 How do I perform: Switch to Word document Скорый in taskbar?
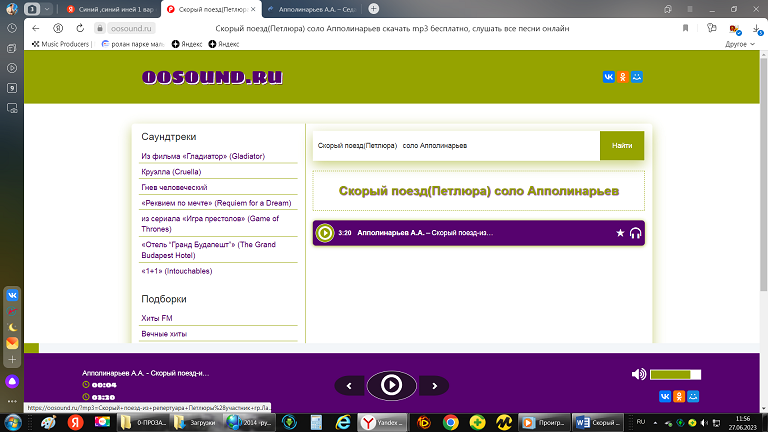(x=598, y=423)
